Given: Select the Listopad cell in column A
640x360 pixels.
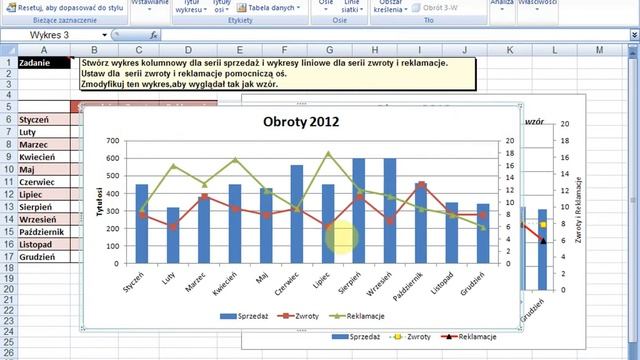Looking at the screenshot, I should 44,244.
